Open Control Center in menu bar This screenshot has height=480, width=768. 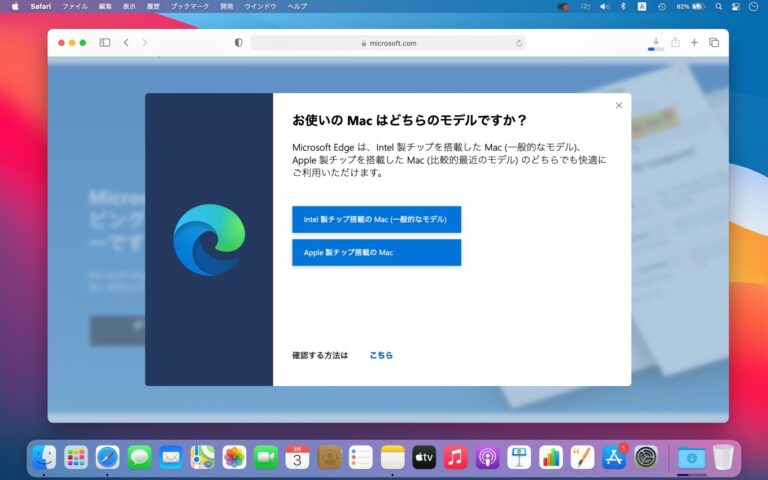pyautogui.click(x=736, y=6)
